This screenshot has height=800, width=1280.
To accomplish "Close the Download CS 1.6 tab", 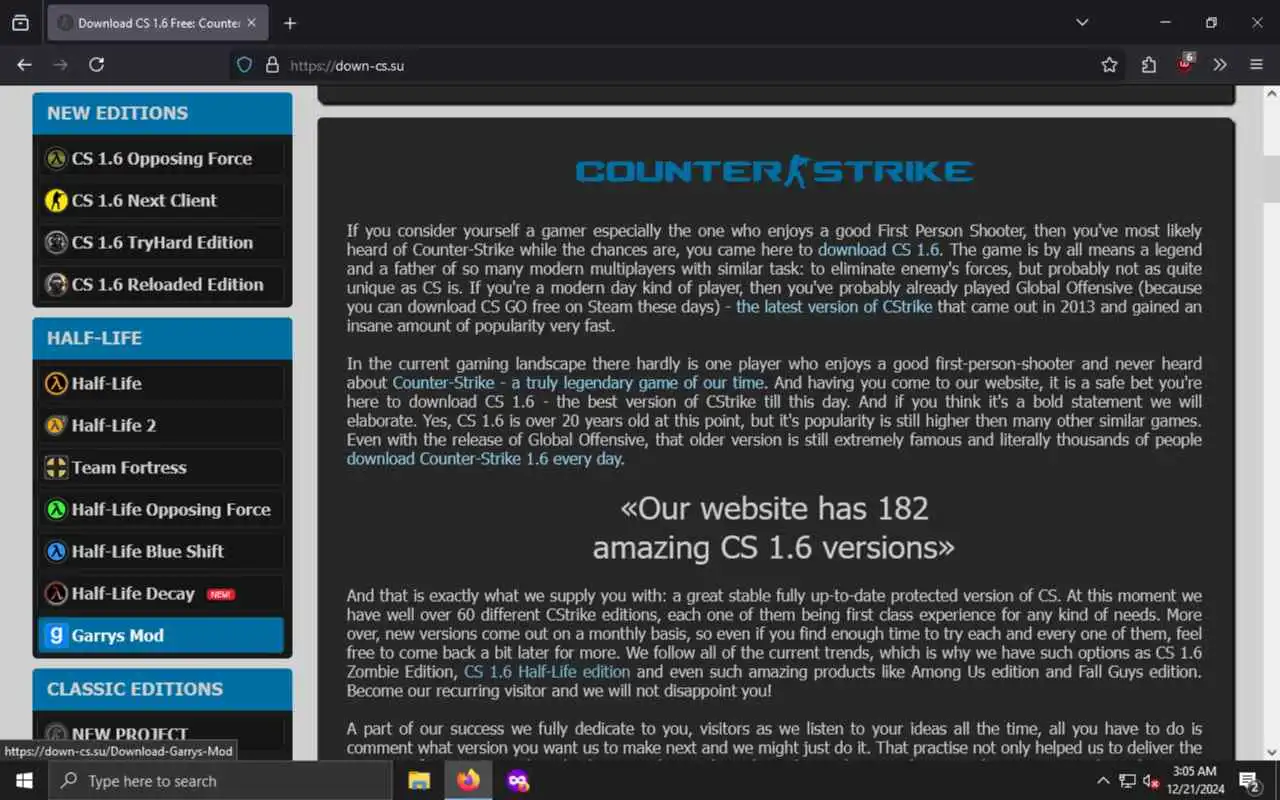I will (251, 23).
